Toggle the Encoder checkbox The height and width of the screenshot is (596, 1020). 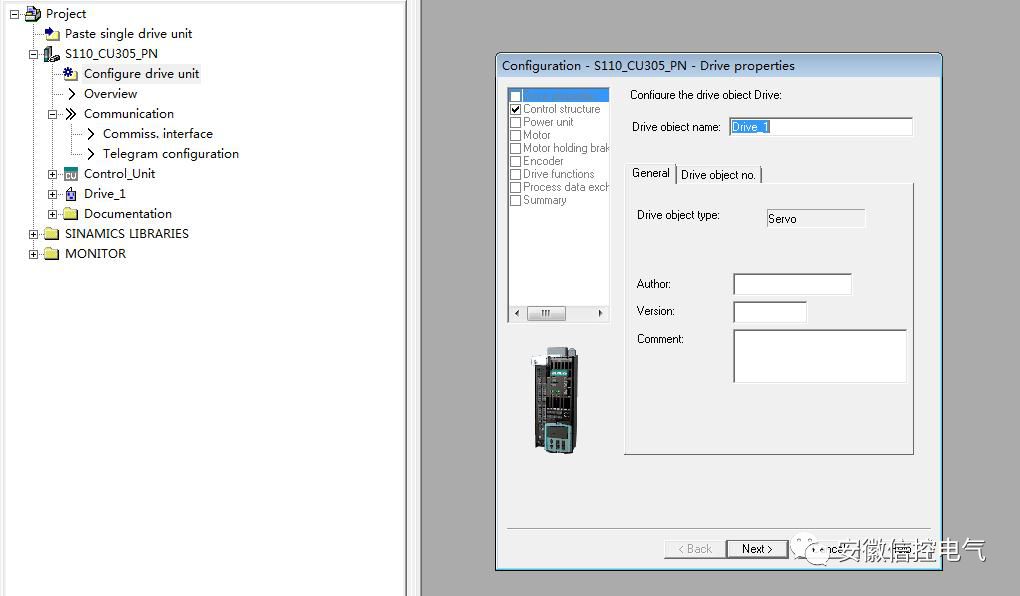(516, 161)
